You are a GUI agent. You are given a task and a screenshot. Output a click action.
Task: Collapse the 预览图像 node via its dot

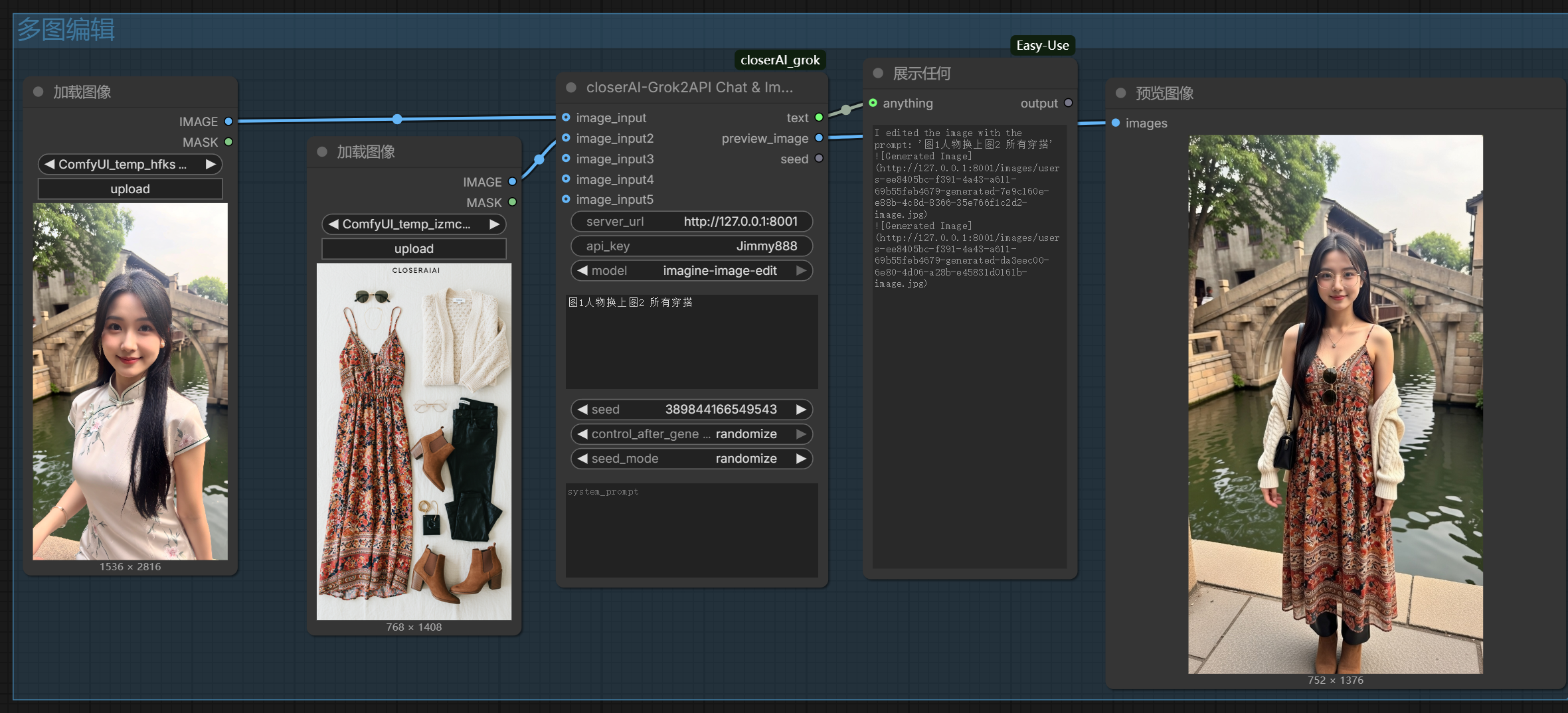click(x=1121, y=93)
